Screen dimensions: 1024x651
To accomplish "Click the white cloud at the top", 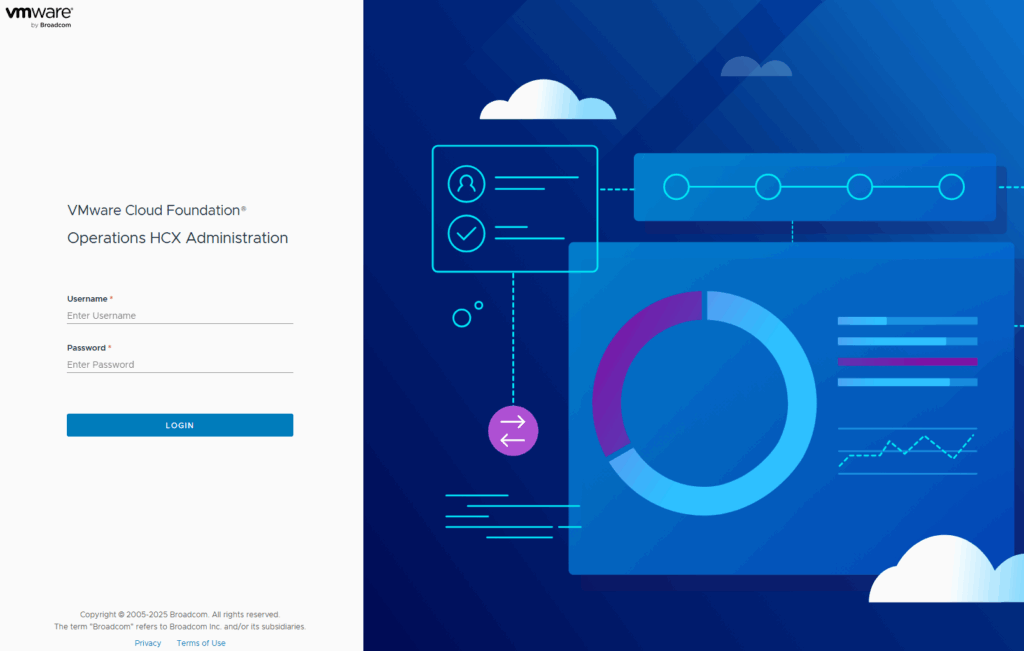I will tap(545, 102).
